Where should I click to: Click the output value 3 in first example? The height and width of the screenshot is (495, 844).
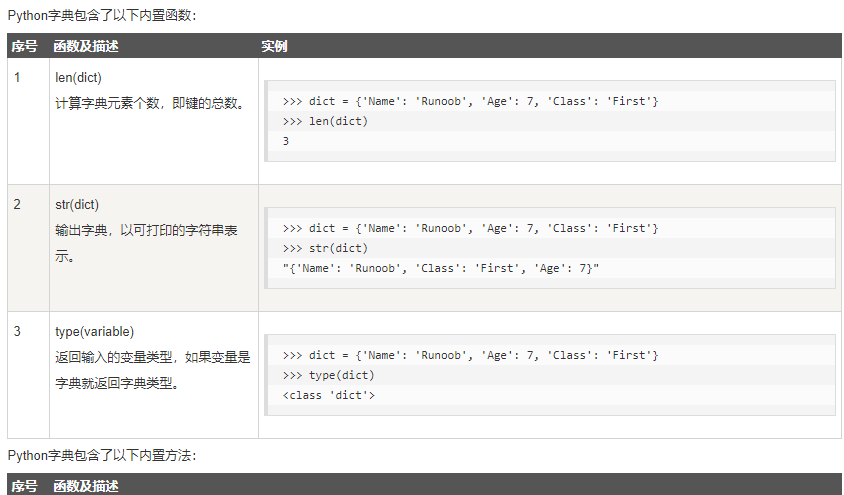point(286,141)
